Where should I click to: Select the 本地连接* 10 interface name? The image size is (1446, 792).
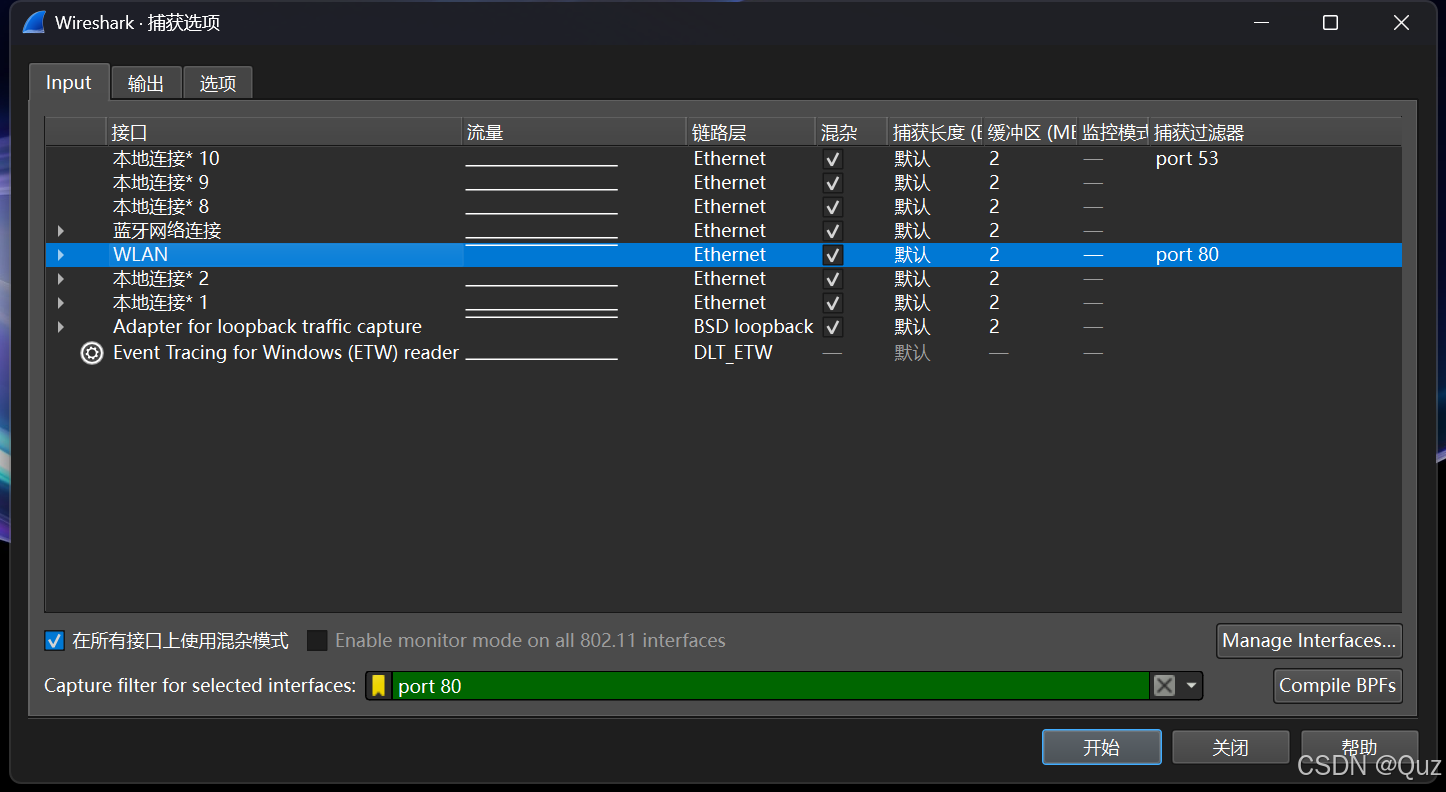[166, 159]
